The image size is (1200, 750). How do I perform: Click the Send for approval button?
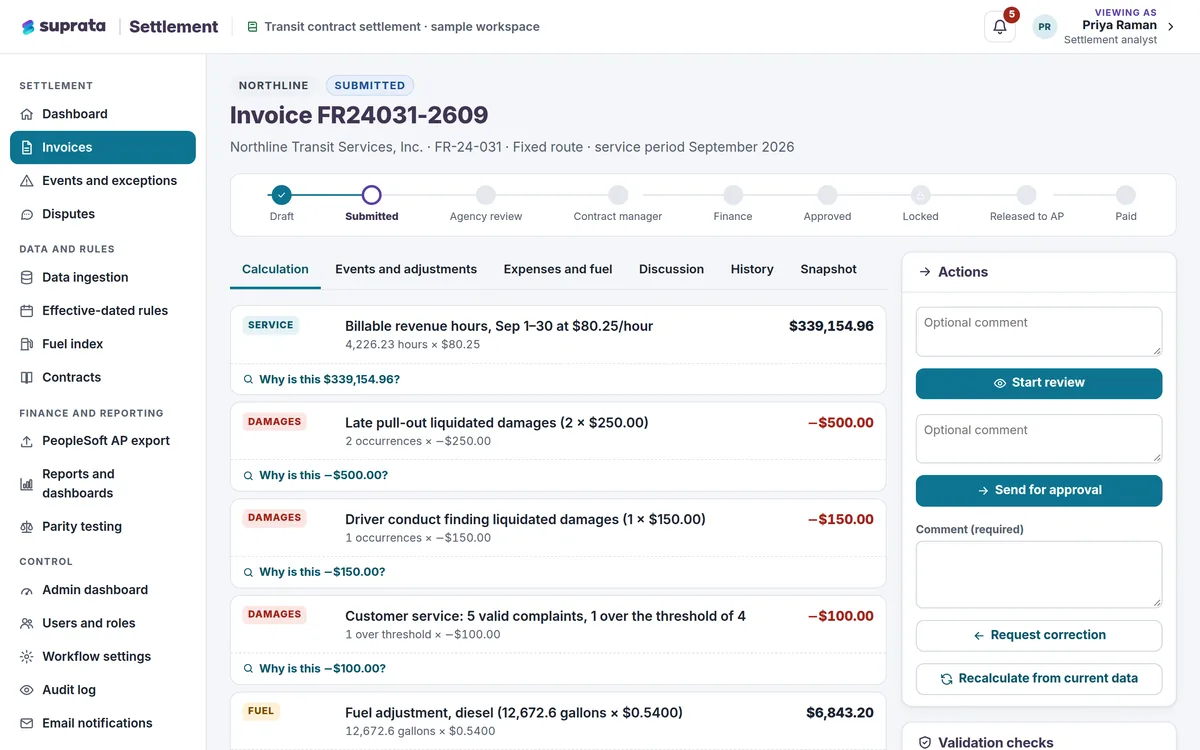pos(1039,490)
